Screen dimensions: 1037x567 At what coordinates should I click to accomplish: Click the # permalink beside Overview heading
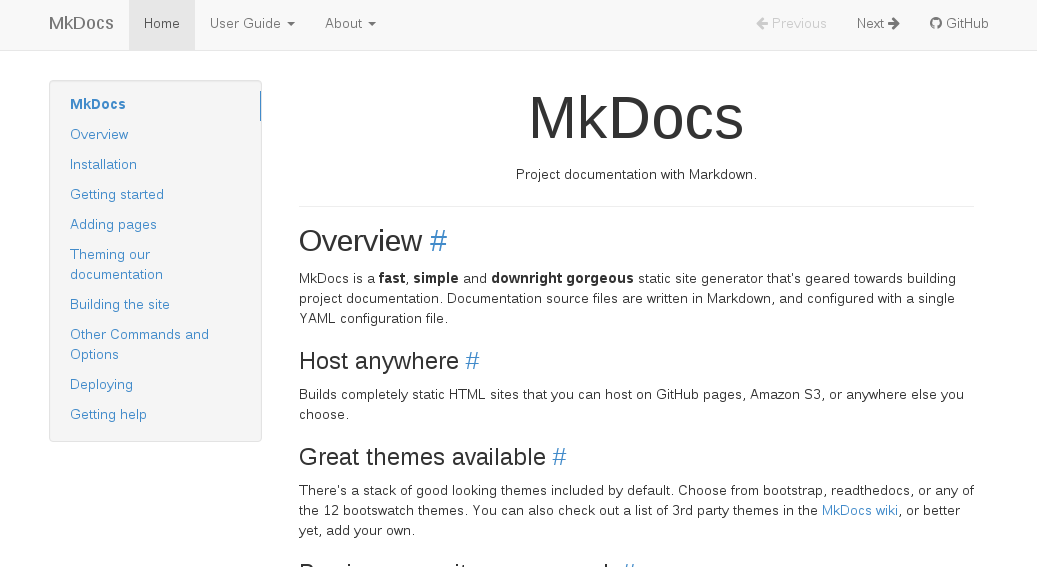point(438,241)
